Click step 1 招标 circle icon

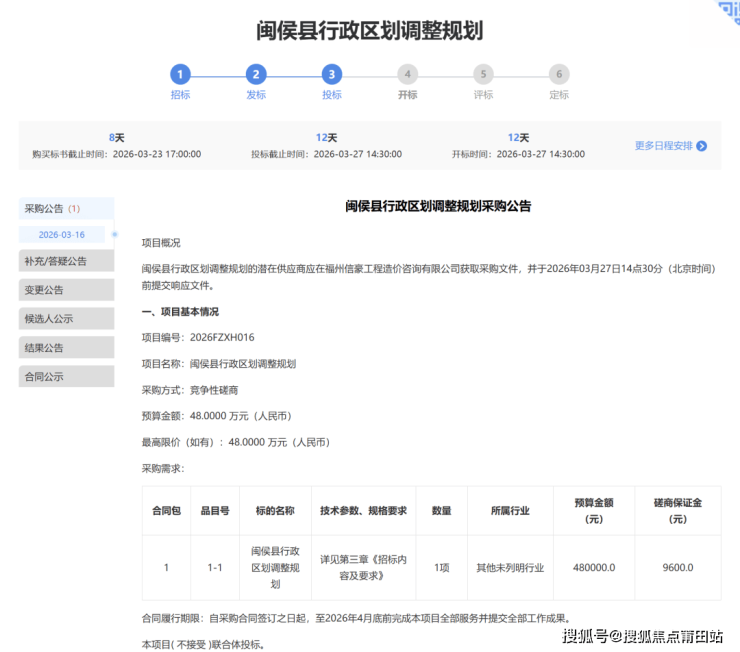click(180, 74)
